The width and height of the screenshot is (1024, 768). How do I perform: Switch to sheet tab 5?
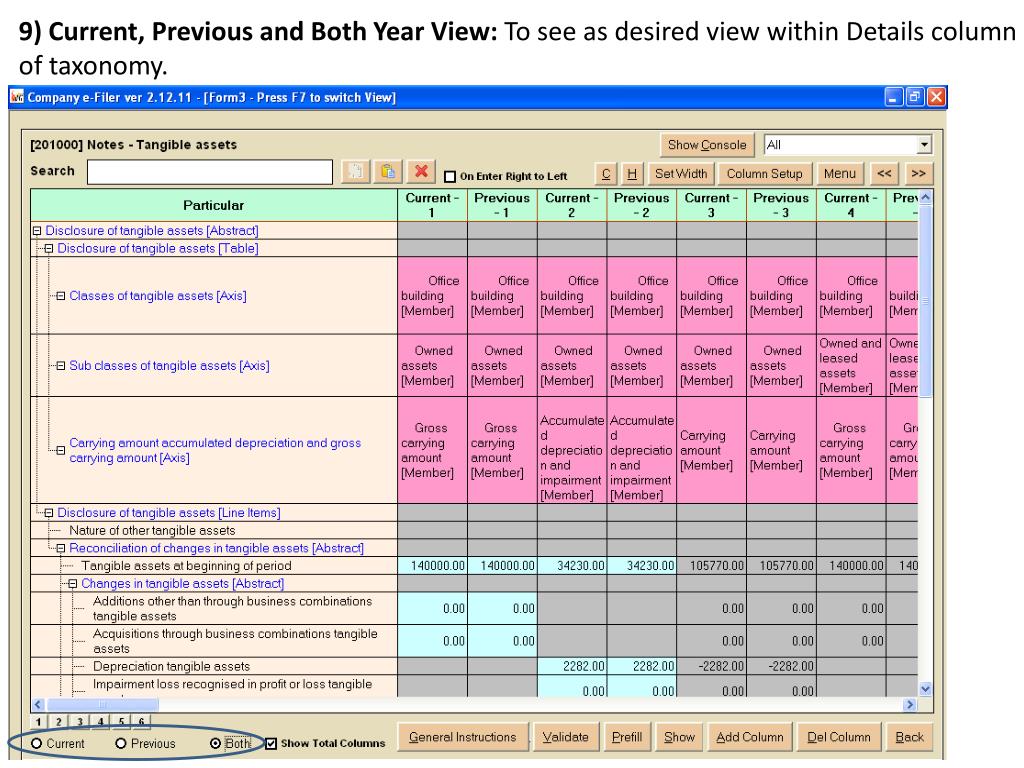click(x=121, y=722)
